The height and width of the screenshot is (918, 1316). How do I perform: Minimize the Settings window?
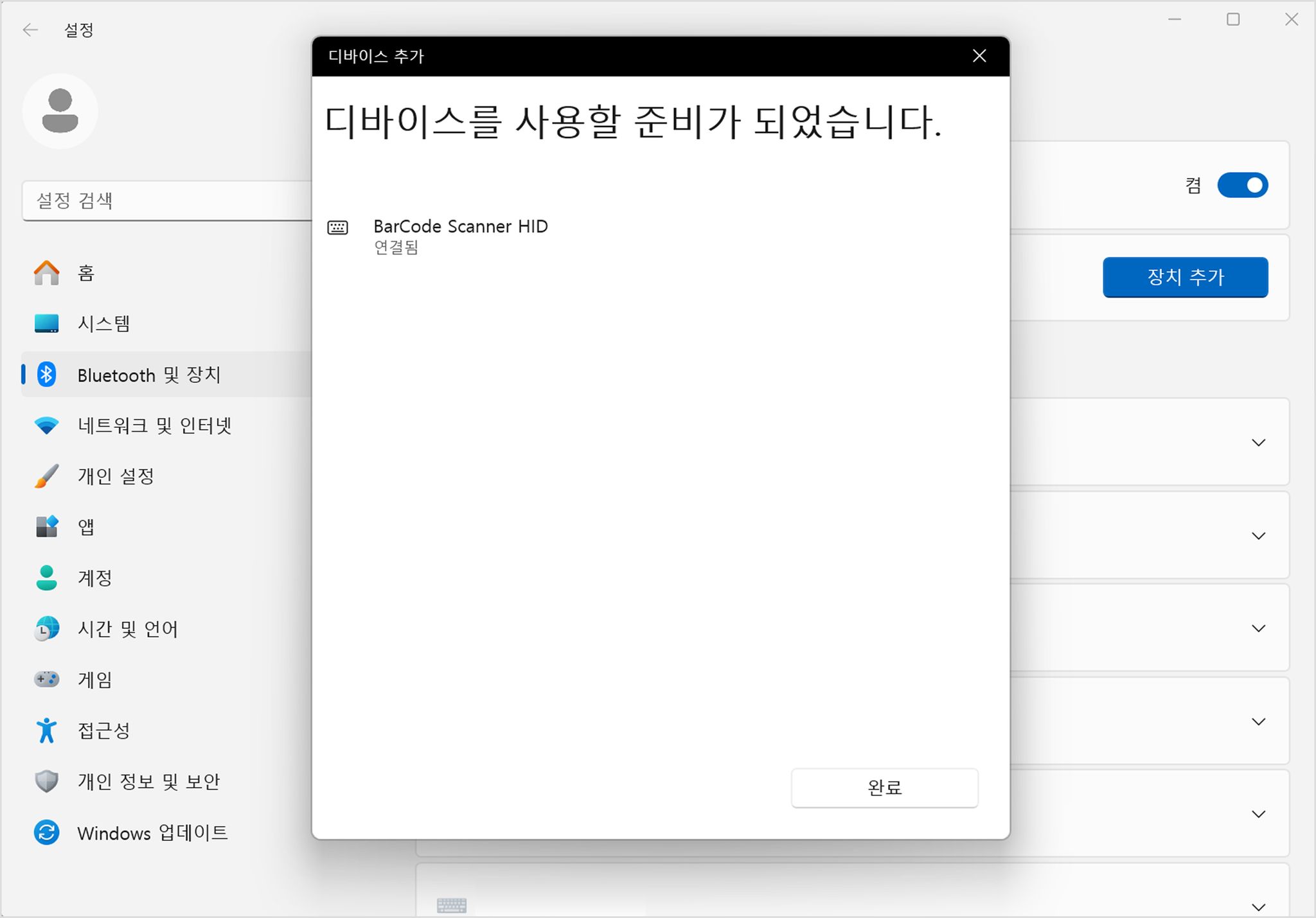[1175, 20]
